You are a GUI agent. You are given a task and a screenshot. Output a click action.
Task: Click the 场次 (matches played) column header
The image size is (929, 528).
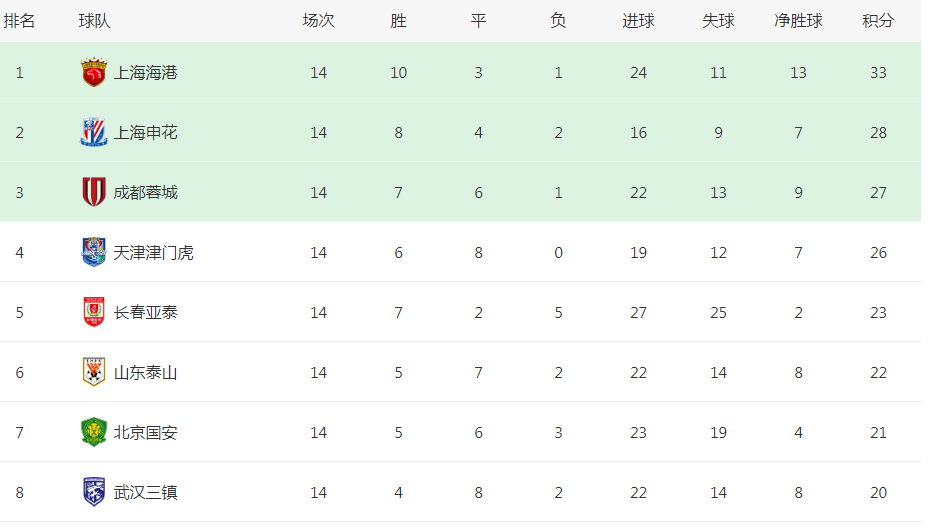pos(318,20)
